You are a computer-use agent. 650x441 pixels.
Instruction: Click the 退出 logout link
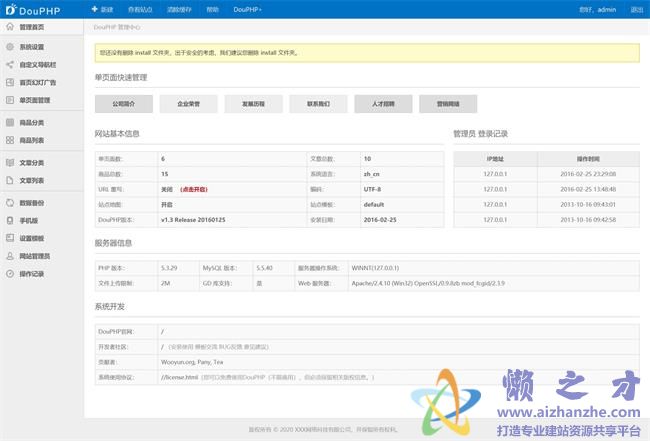637,9
